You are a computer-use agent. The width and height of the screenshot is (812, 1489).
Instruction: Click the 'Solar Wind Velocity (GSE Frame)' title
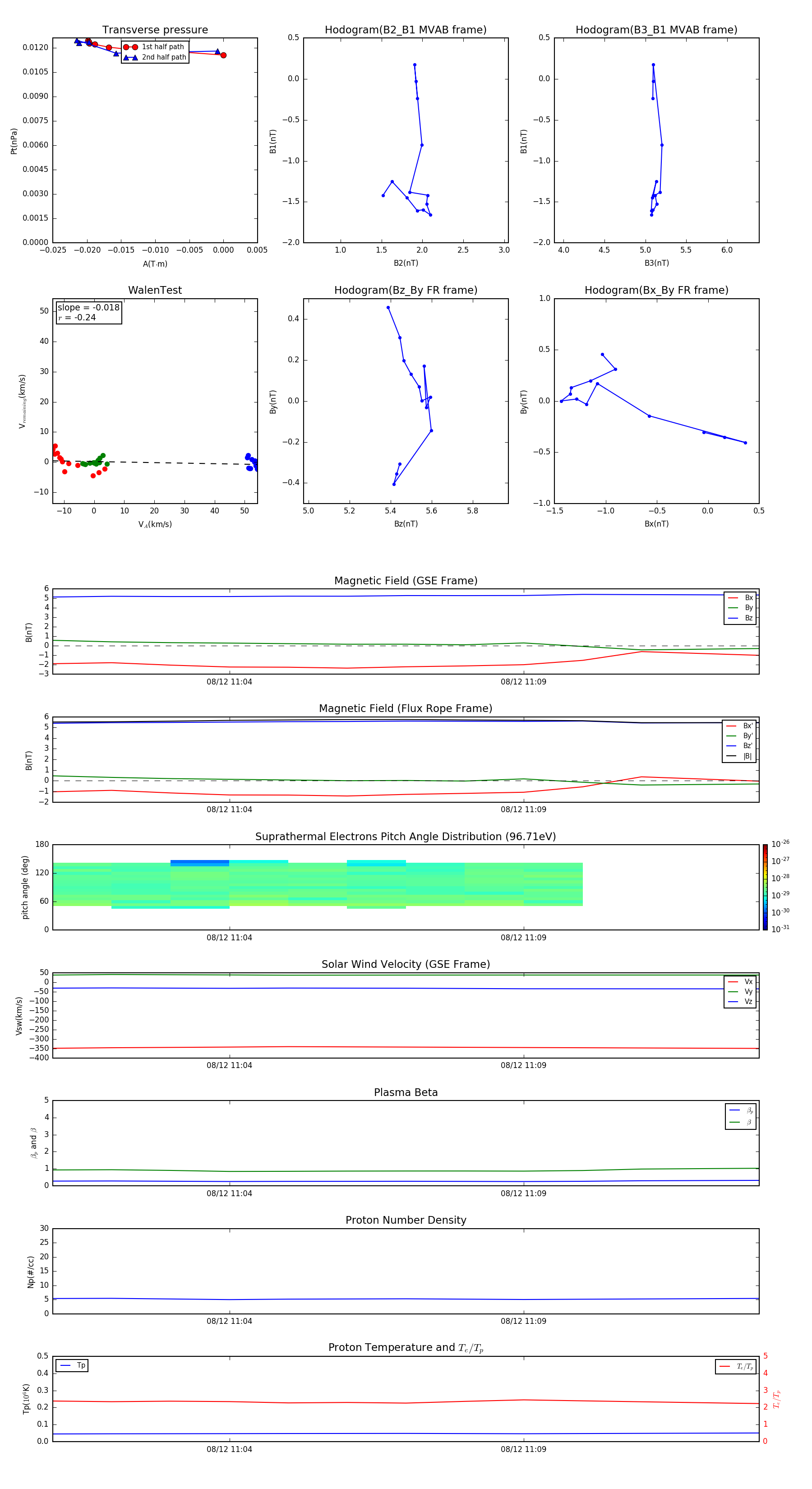point(406,964)
